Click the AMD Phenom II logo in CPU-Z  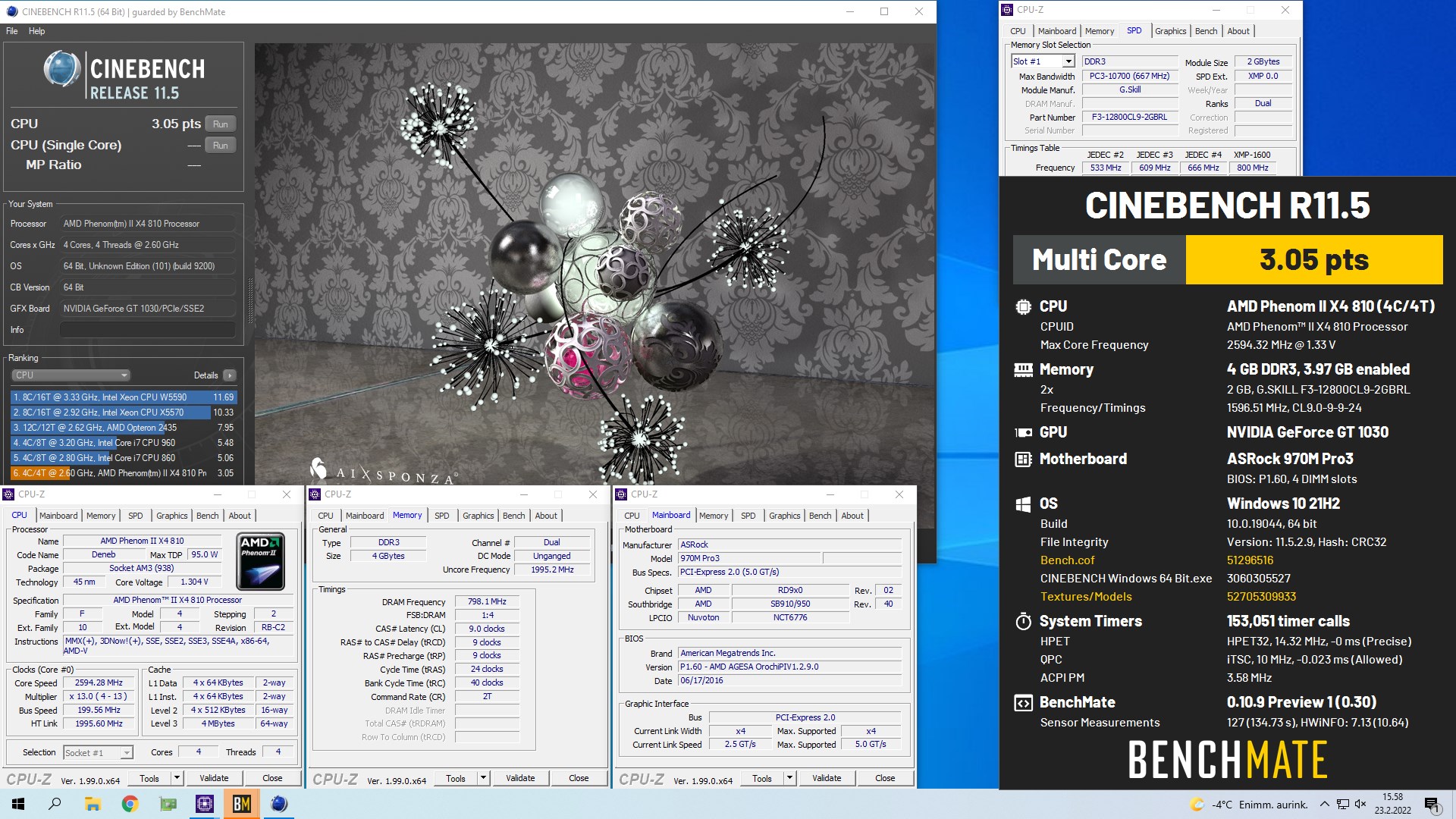pos(261,562)
